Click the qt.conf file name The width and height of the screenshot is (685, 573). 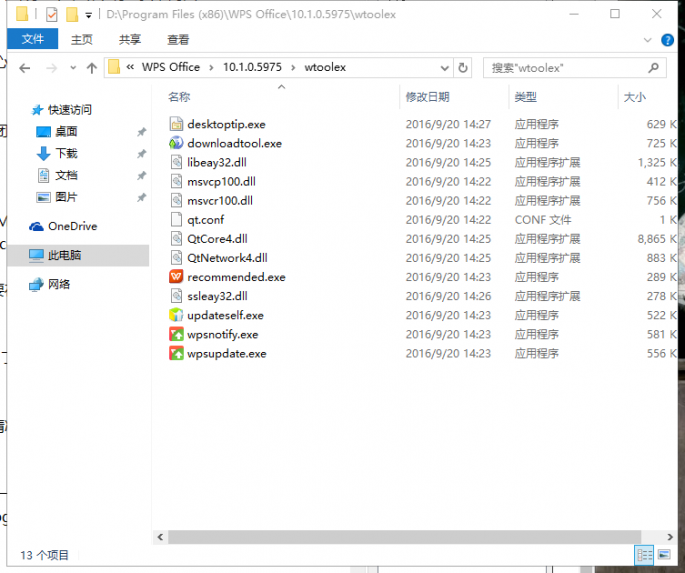pyautogui.click(x=205, y=220)
